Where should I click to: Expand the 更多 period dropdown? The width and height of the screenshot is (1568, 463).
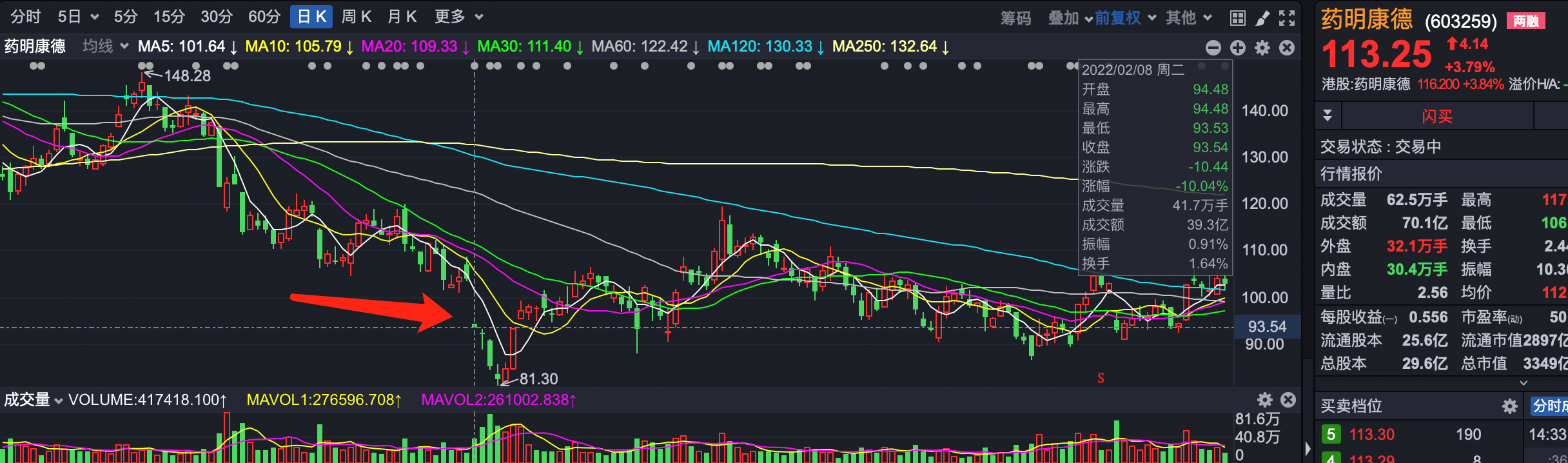point(458,17)
